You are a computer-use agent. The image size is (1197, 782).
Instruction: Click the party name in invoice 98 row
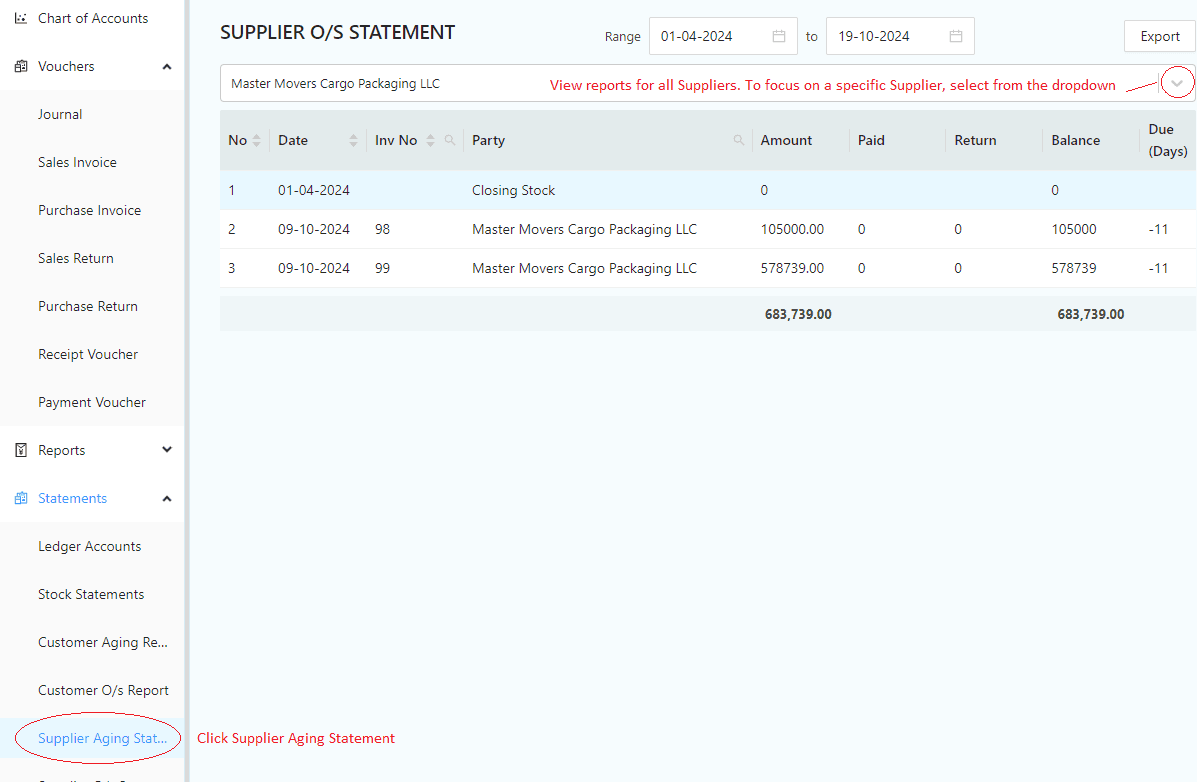(x=584, y=229)
